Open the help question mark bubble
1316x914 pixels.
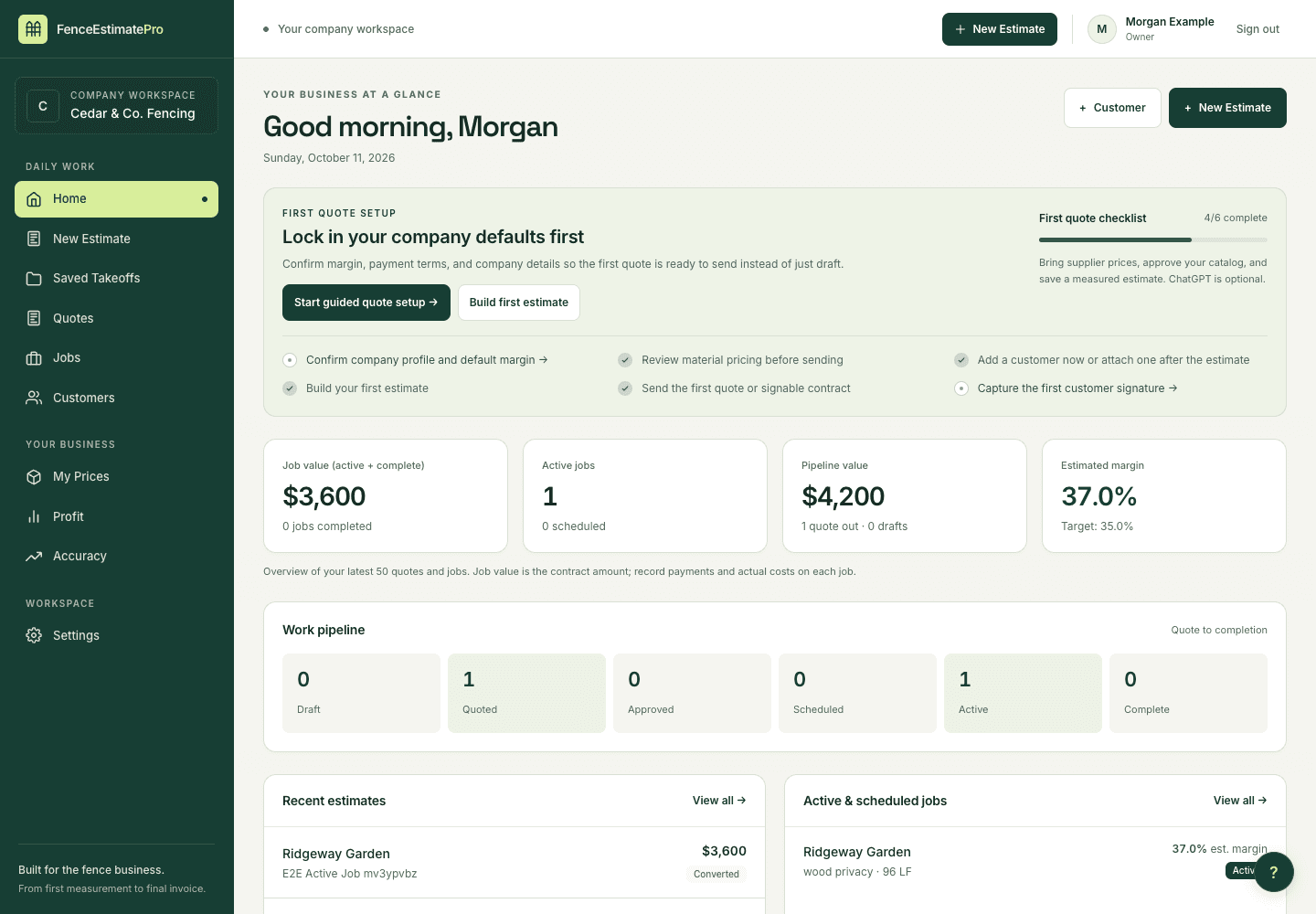[x=1274, y=872]
